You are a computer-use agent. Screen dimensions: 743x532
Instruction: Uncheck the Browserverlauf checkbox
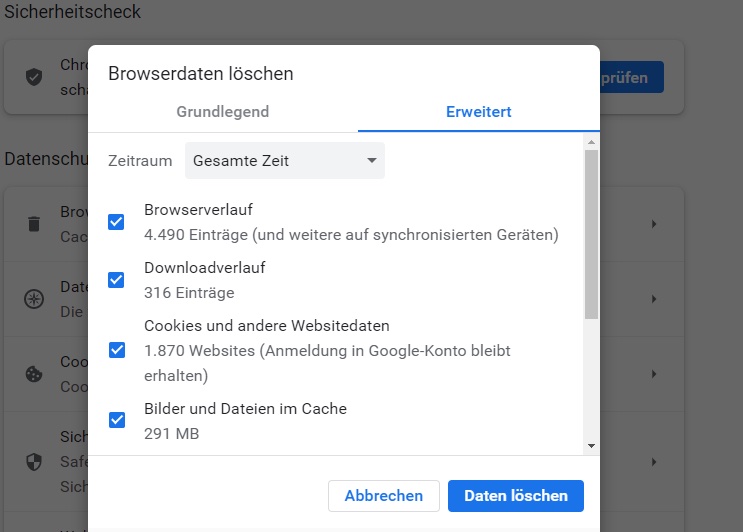click(x=116, y=222)
